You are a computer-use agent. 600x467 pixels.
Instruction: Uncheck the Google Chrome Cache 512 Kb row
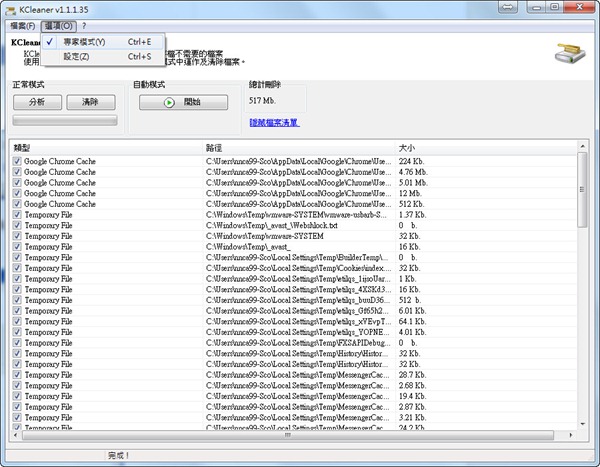(17, 204)
